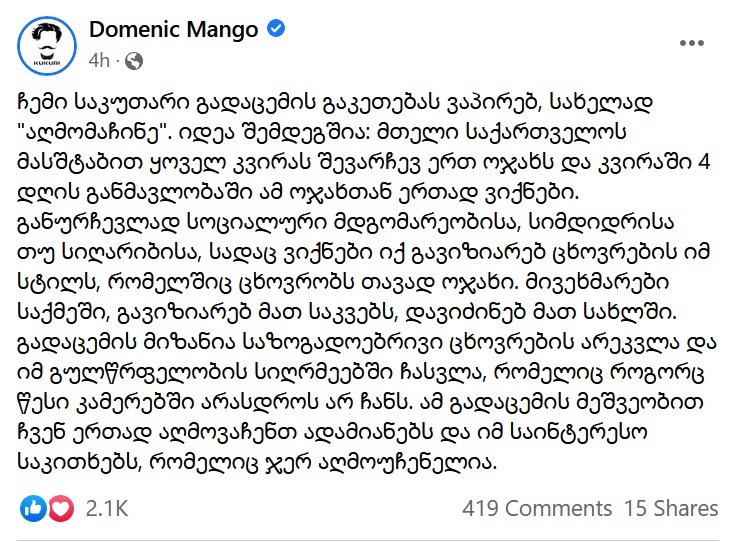Click the globe public-audience icon
The width and height of the screenshot is (733, 543).
134,61
